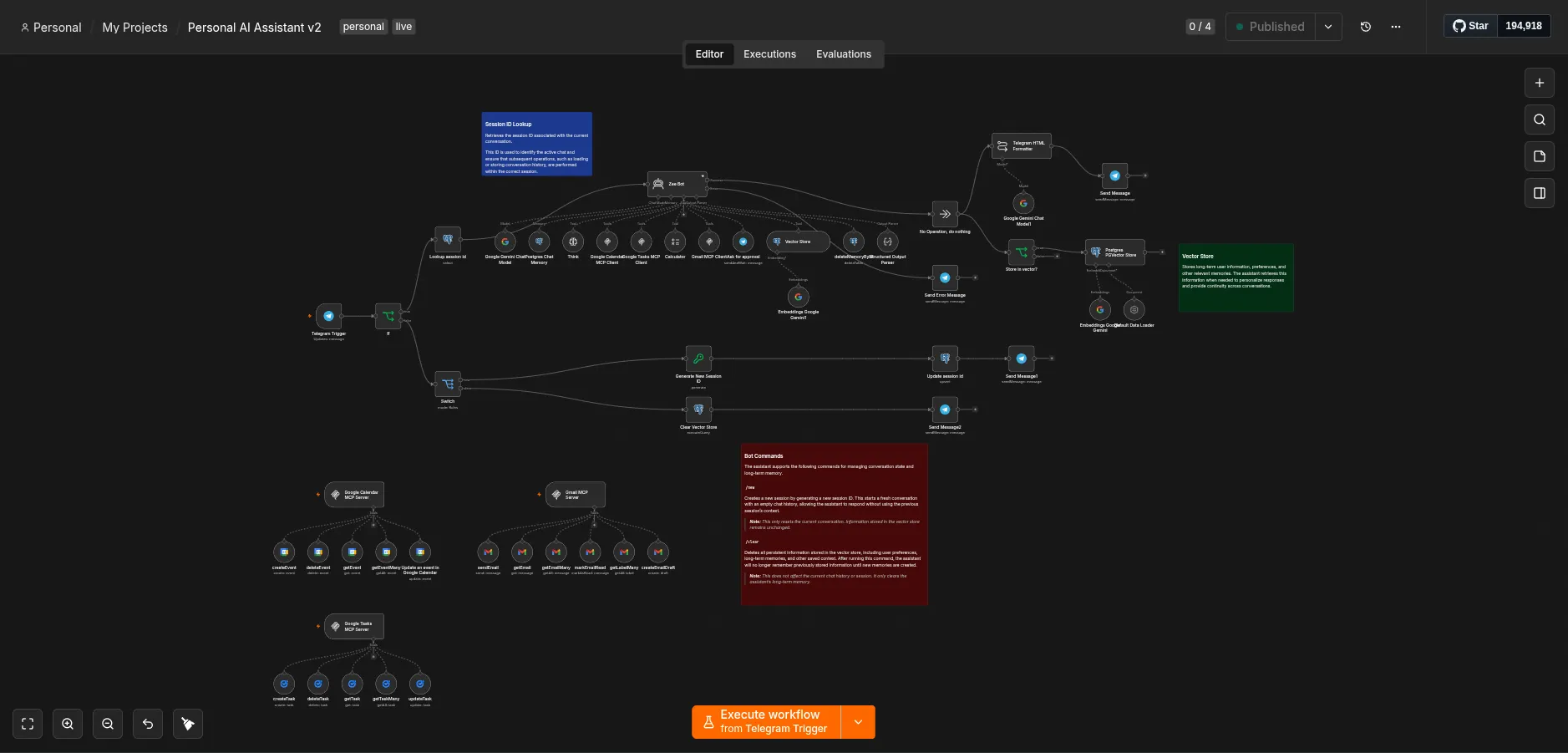Open the Think tool node
This screenshot has height=753, width=1568.
coord(573,242)
